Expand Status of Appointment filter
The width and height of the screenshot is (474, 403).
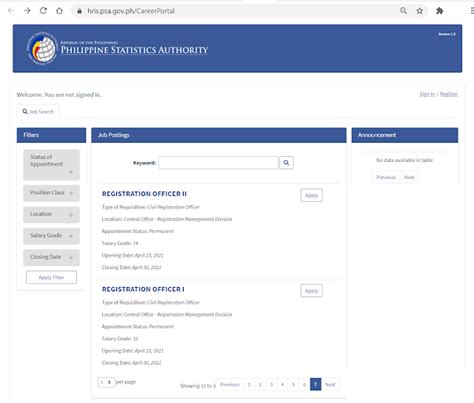coord(51,165)
